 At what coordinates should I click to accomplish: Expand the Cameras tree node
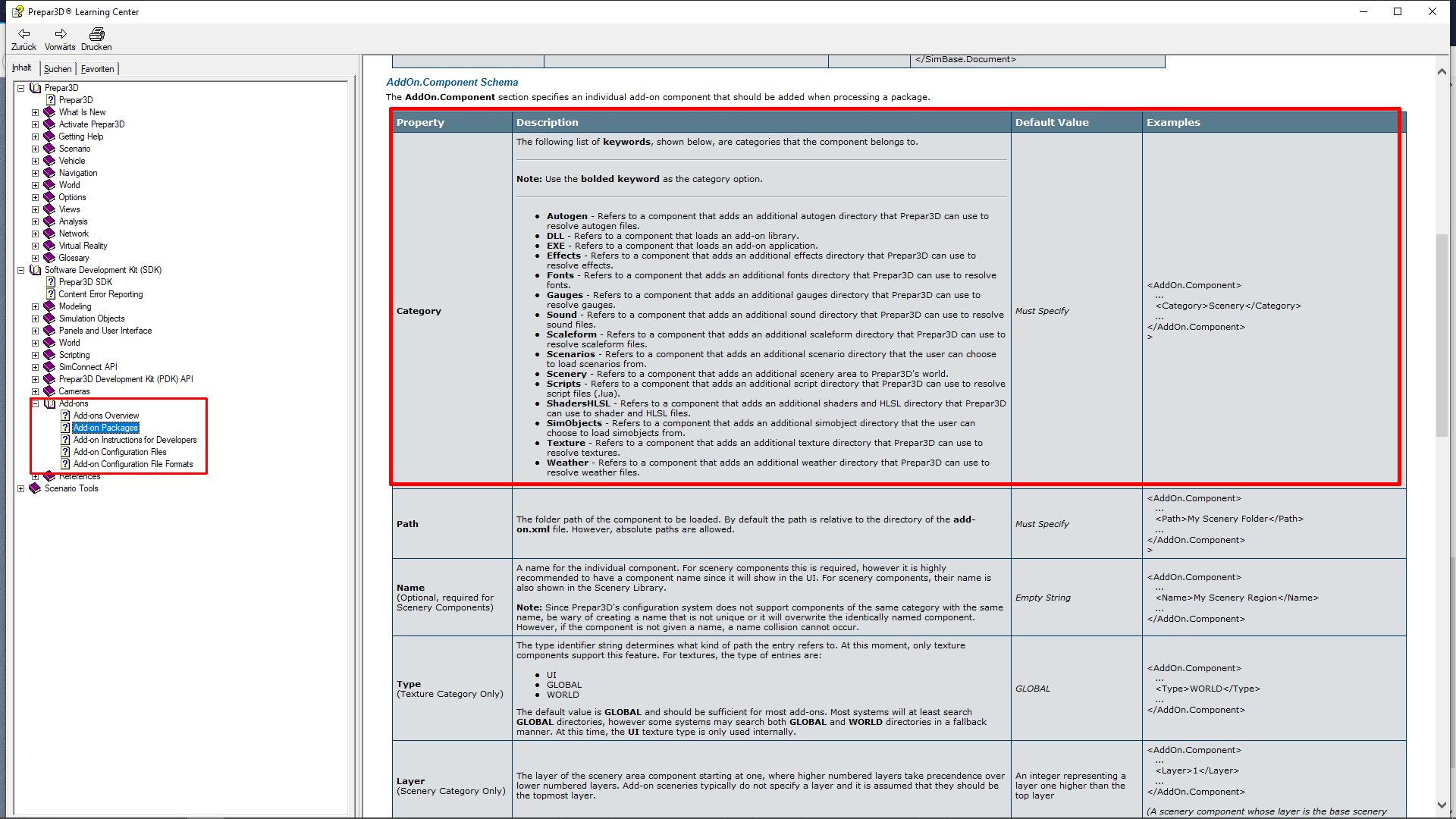35,391
